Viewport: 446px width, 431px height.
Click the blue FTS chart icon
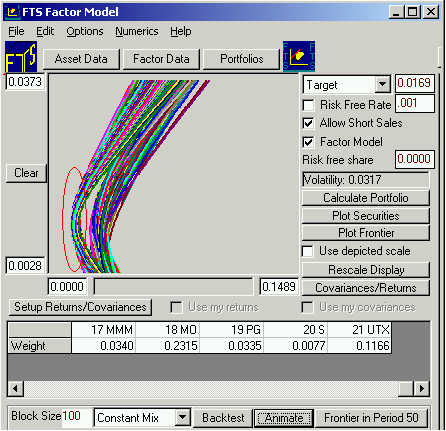[299, 56]
